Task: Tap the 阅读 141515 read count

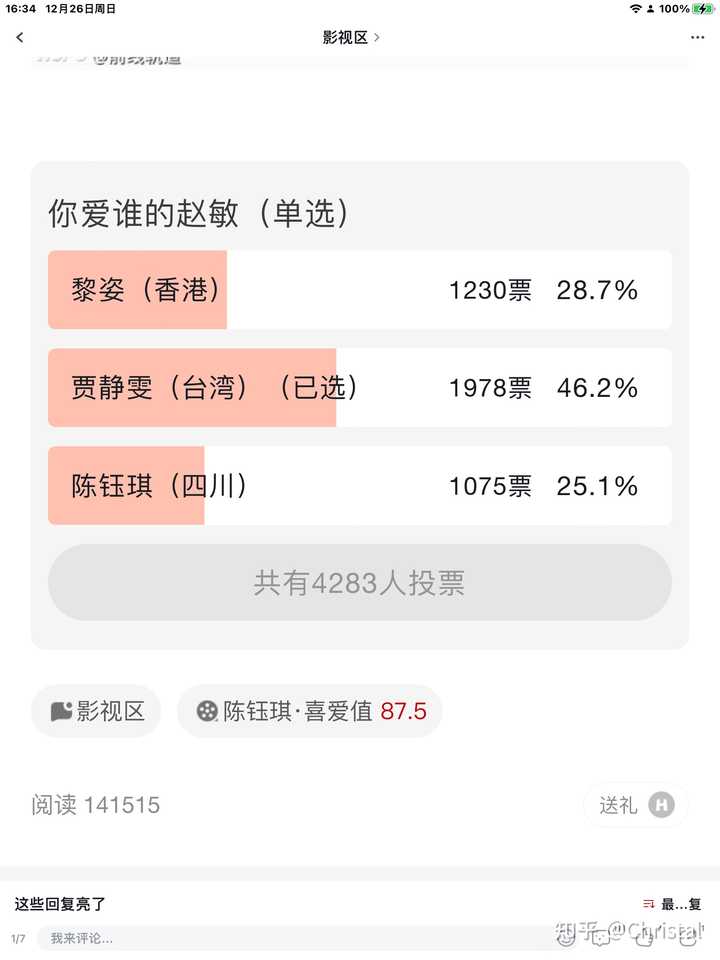Action: pos(96,805)
